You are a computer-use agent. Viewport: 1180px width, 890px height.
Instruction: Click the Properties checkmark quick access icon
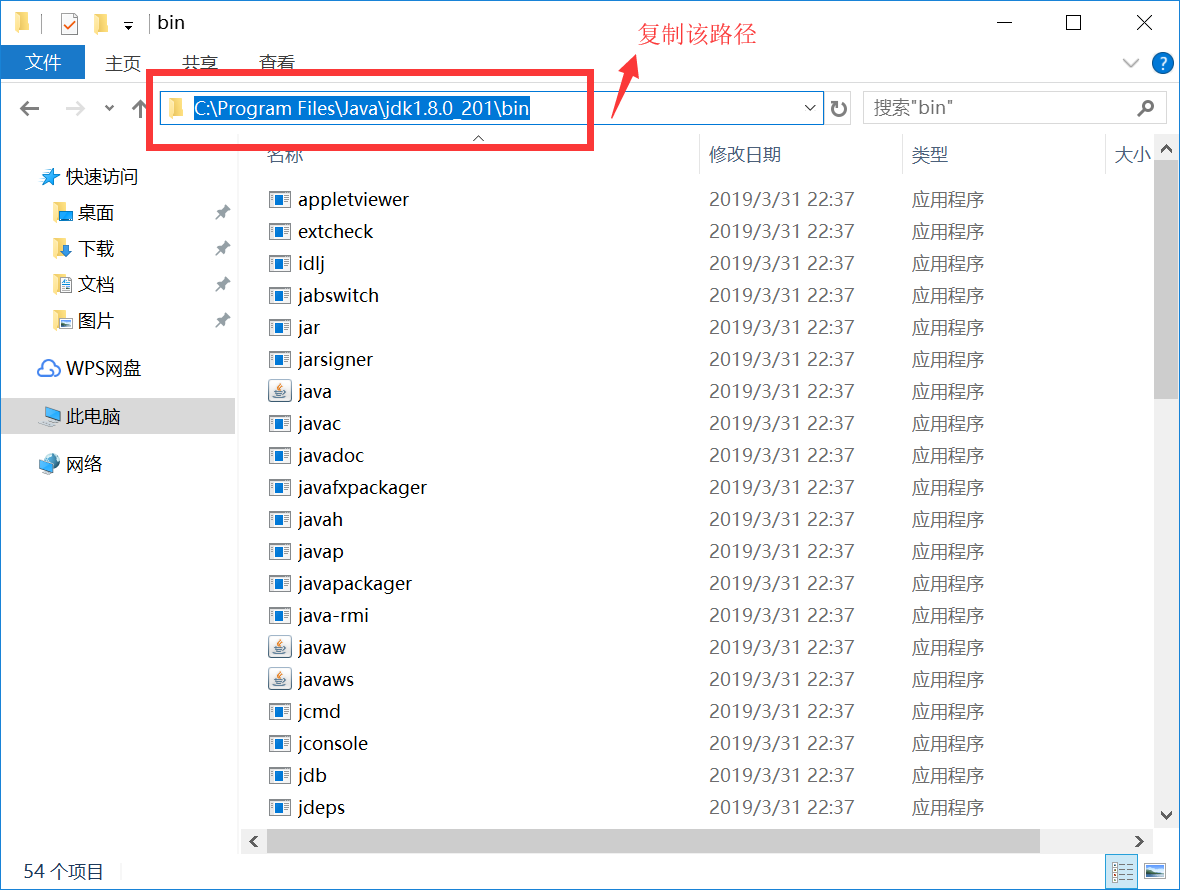(x=69, y=24)
